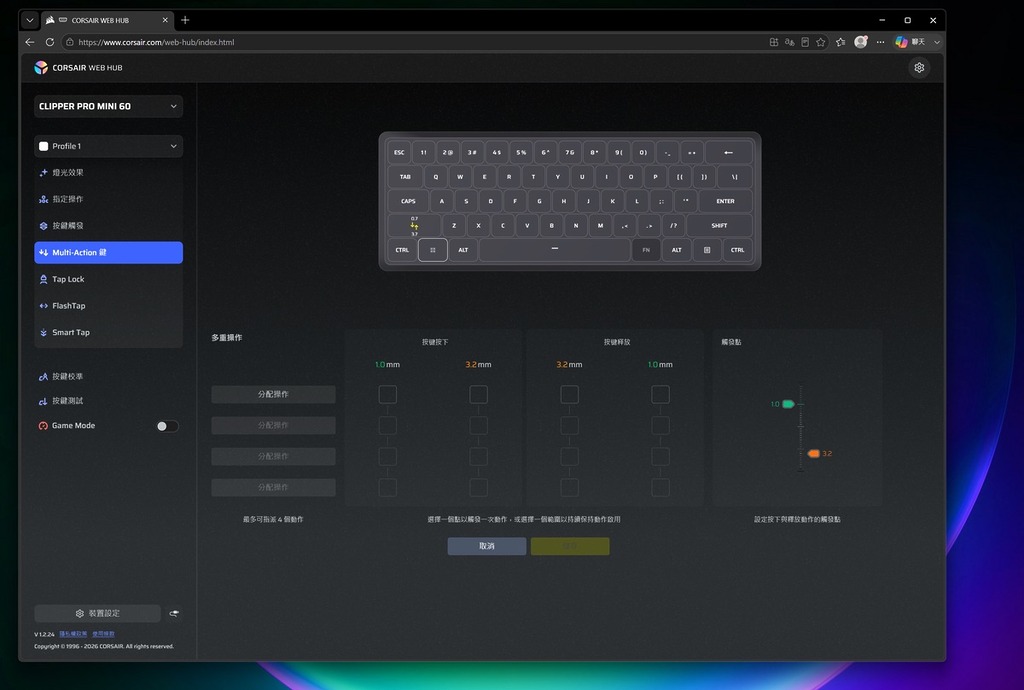Check second-row key-release 1.0 mm box
1024x690 pixels.
click(x=660, y=426)
